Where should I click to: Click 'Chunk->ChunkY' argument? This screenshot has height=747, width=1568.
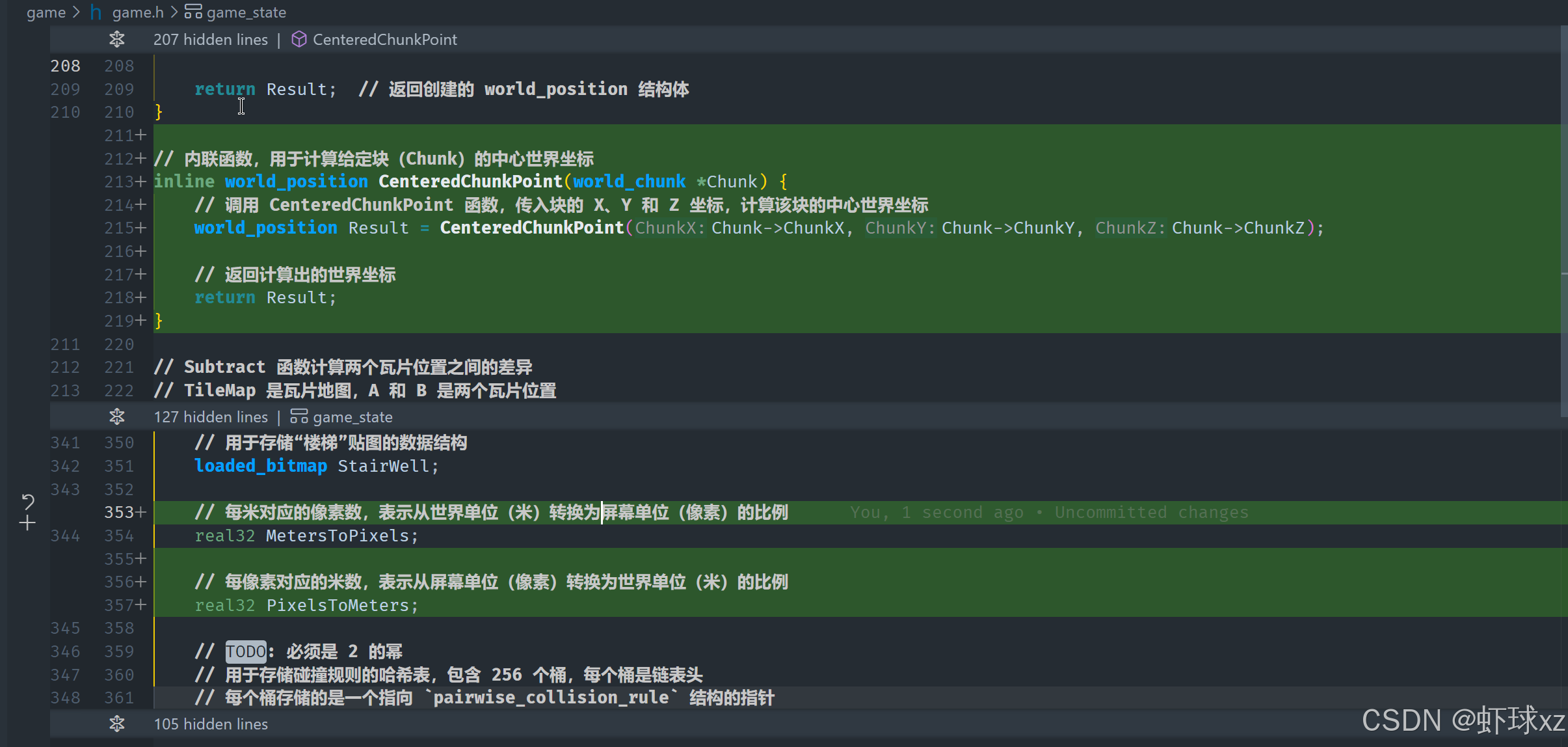tap(1008, 228)
